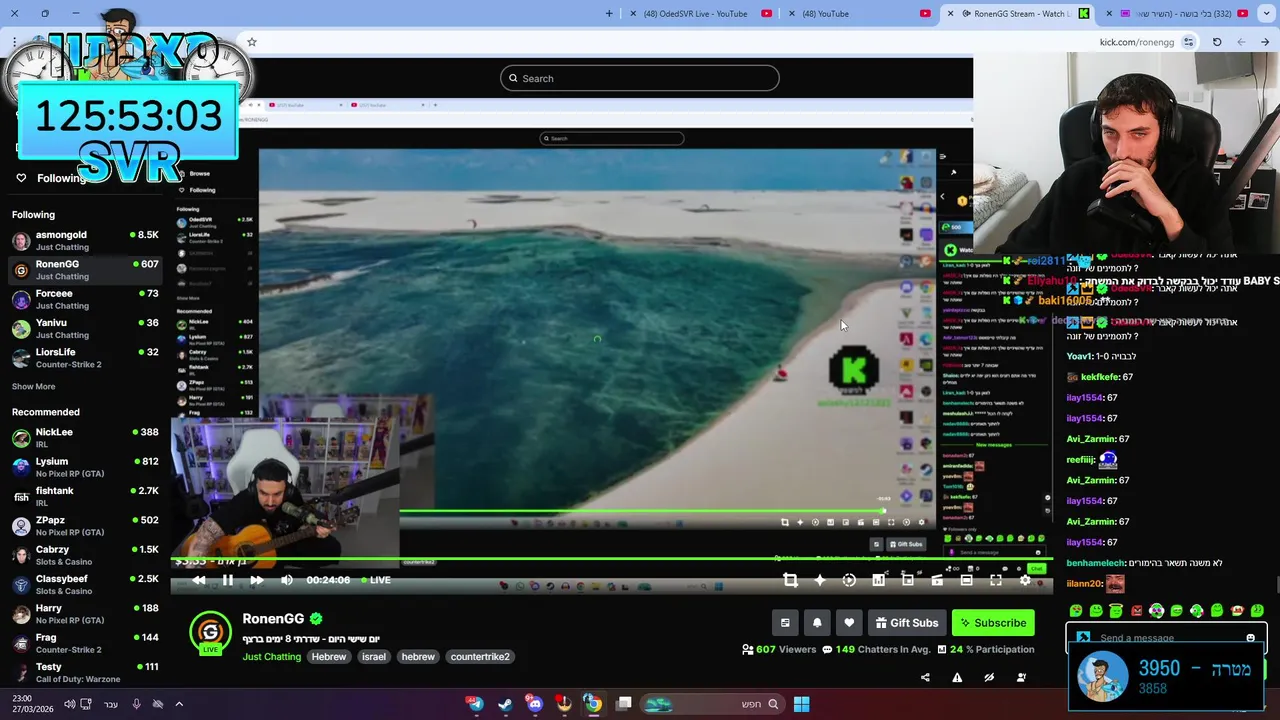
Task: Open the clip crop tool icon
Action: click(x=790, y=580)
